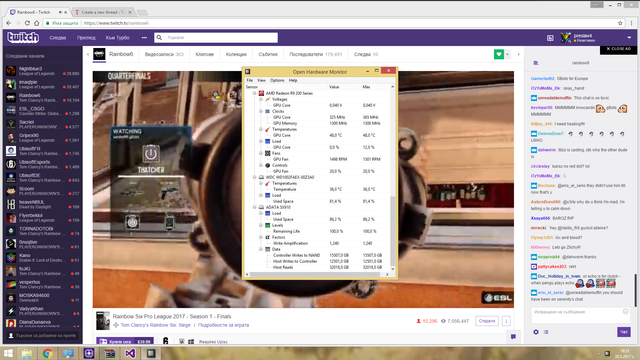The width and height of the screenshot is (640, 360).
Task: Switch to the Колекции tab
Action: click(x=236, y=54)
